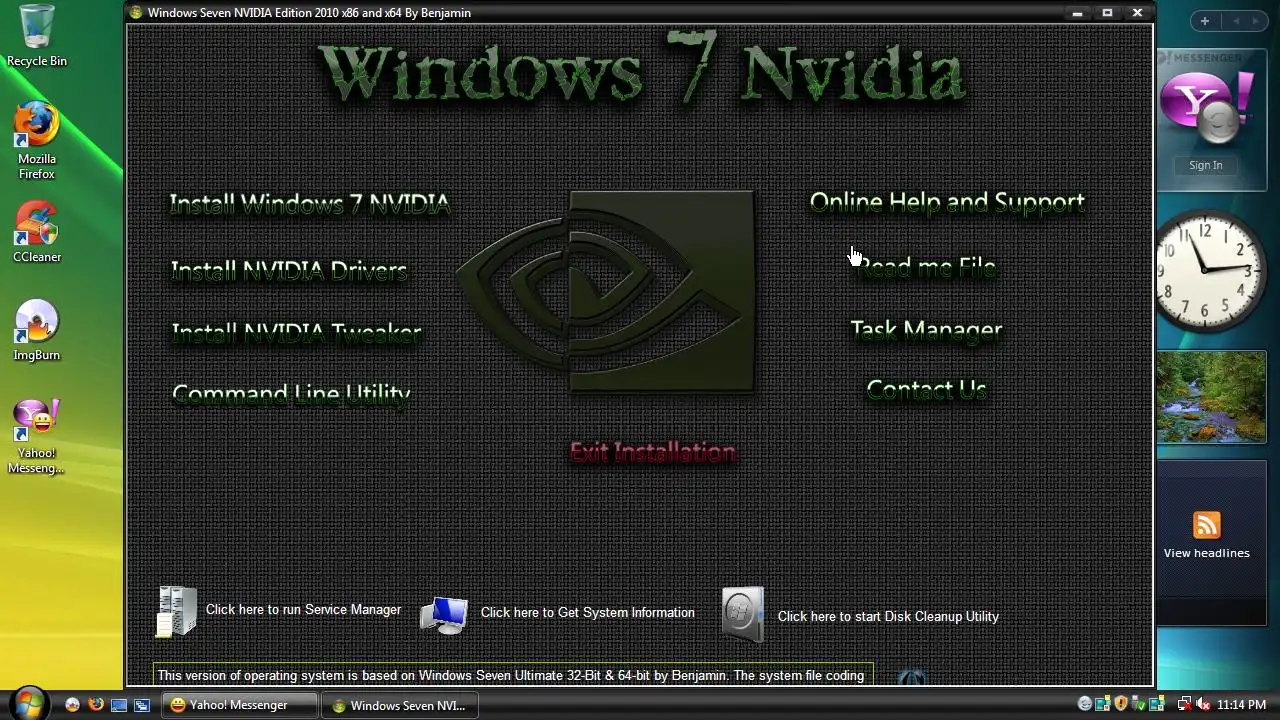
Task: Switch to Windows Seven NVI... taskbar button
Action: [x=400, y=705]
